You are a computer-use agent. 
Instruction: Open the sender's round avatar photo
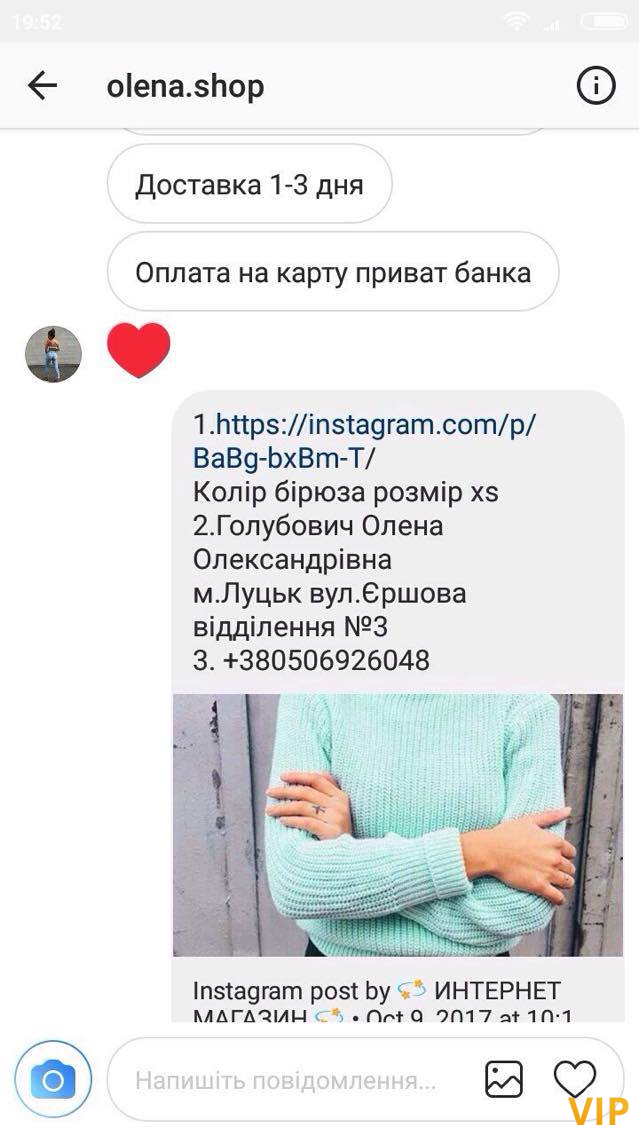coord(54,354)
